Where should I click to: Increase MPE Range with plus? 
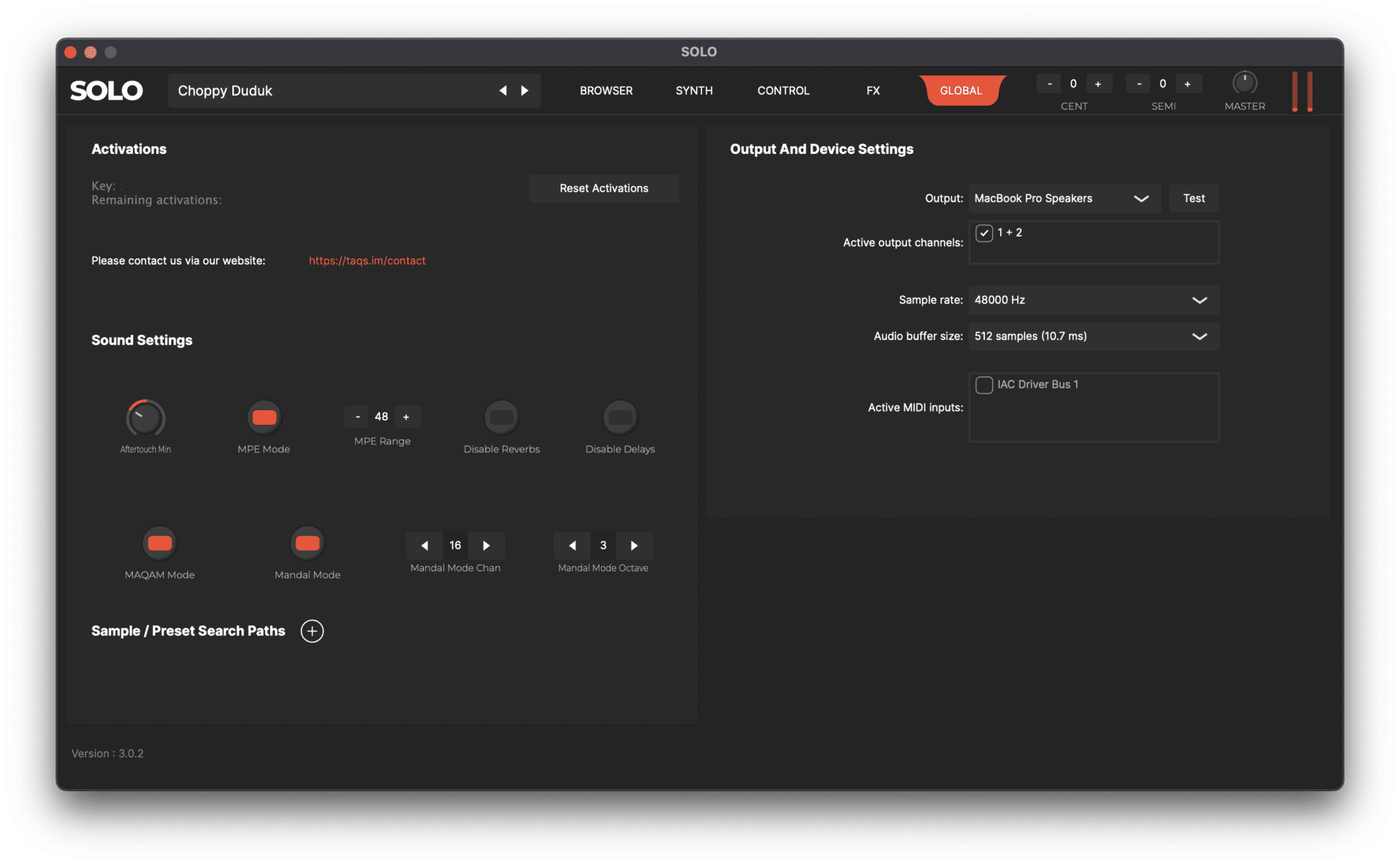pyautogui.click(x=406, y=416)
